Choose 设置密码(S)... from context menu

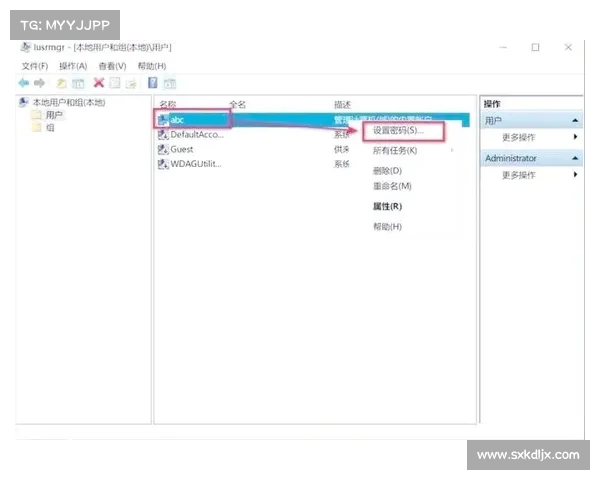click(398, 131)
